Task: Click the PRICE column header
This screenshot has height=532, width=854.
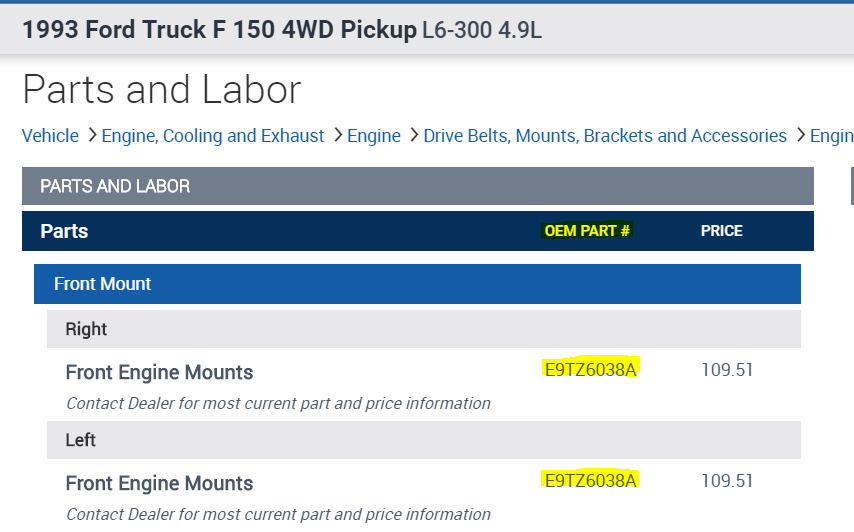Action: tap(721, 231)
